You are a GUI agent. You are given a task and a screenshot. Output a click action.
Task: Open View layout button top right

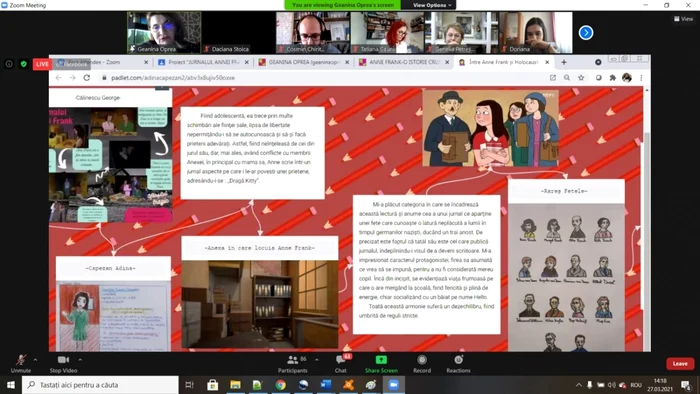tap(683, 19)
